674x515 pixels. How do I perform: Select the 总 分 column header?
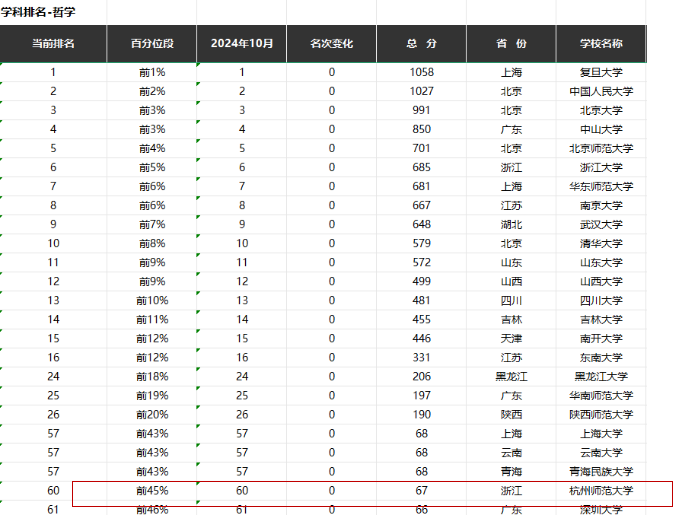(421, 43)
